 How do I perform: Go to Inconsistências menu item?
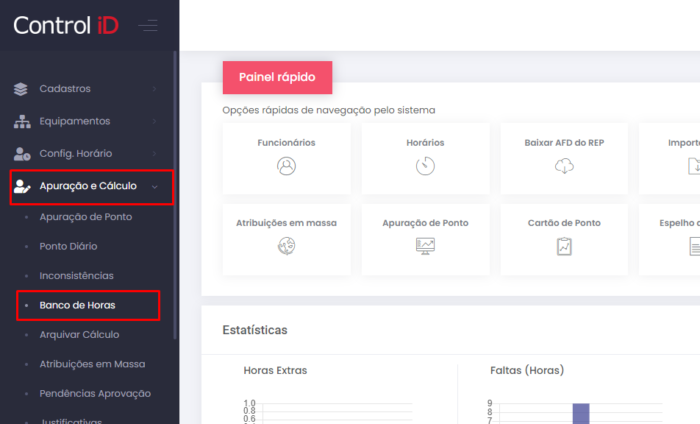76,275
